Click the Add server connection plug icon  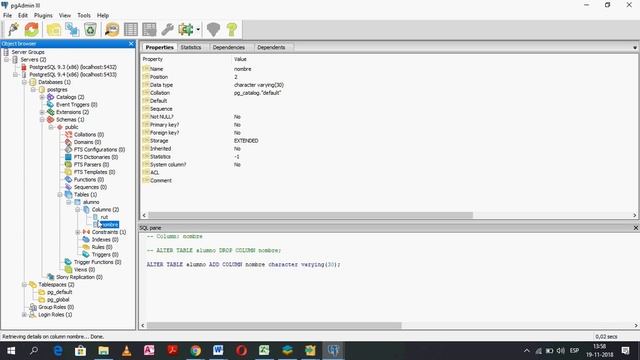coord(13,29)
